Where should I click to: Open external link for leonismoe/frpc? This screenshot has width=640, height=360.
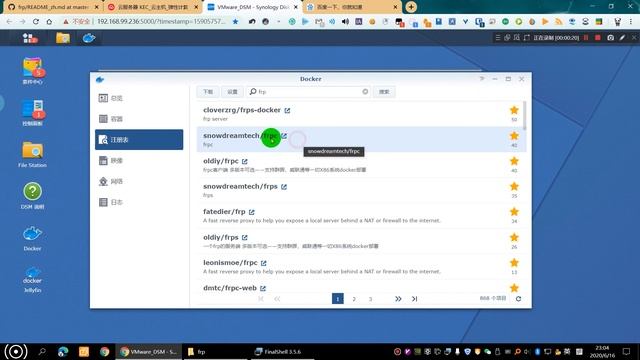pos(264,263)
